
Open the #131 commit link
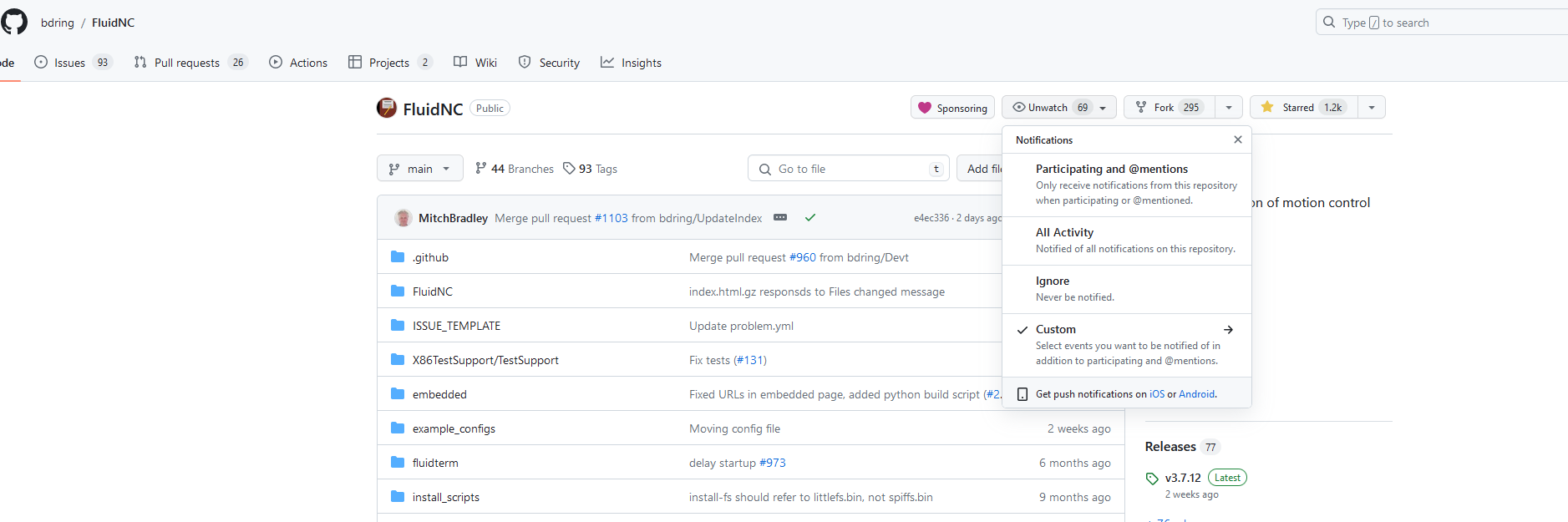click(750, 360)
